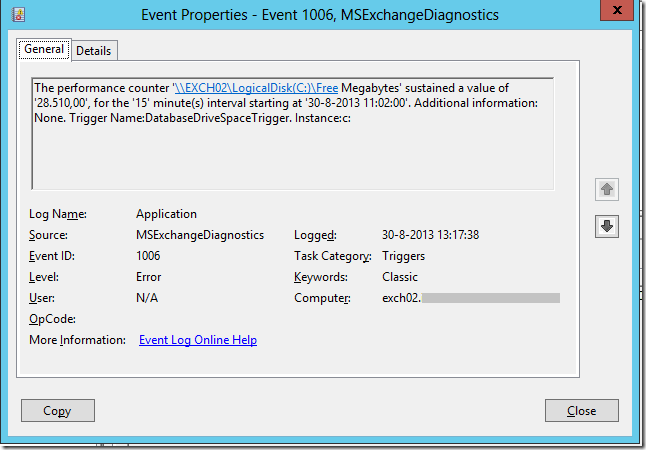Click the 'Trigger Name:DatabaseDriveSpaceTrigger' text
Screen dimensions: 646x450
point(179,118)
